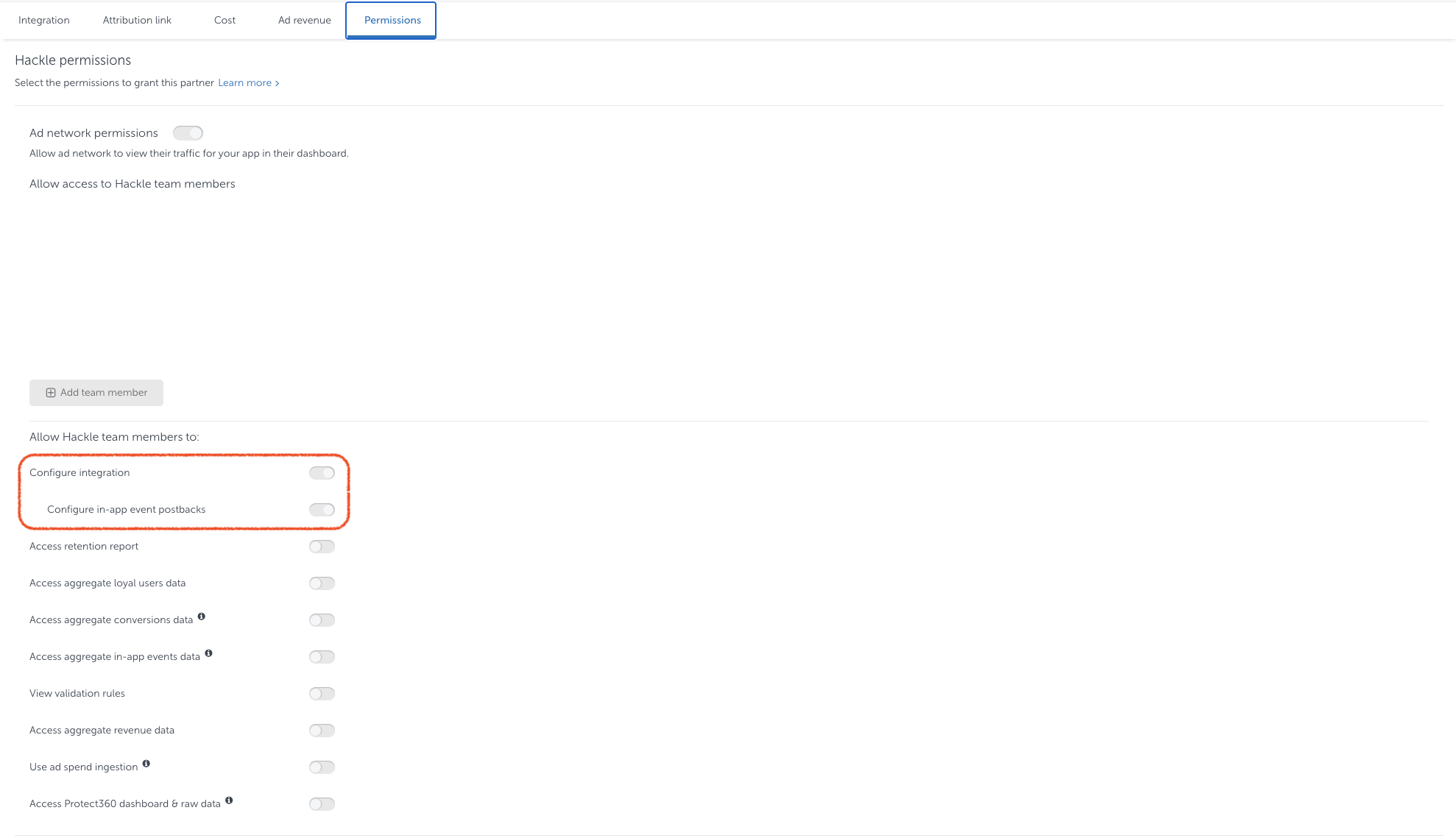1456x838 pixels.
Task: Enable Configure integration toggle
Action: click(x=322, y=472)
